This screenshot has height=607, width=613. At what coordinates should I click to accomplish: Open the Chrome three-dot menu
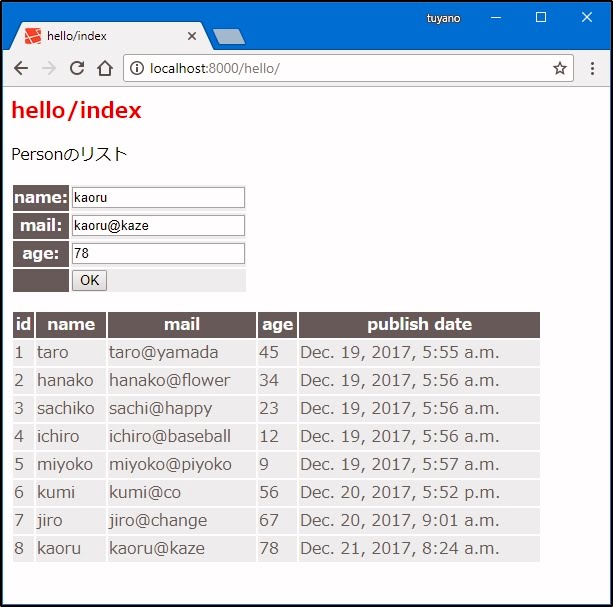point(592,68)
